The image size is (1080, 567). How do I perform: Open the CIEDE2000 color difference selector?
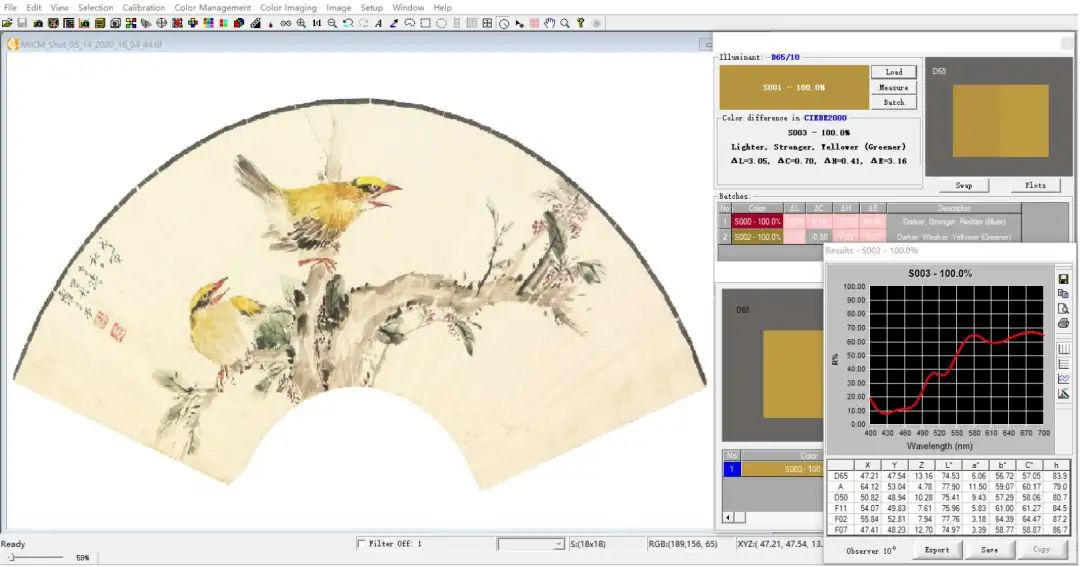(x=824, y=118)
